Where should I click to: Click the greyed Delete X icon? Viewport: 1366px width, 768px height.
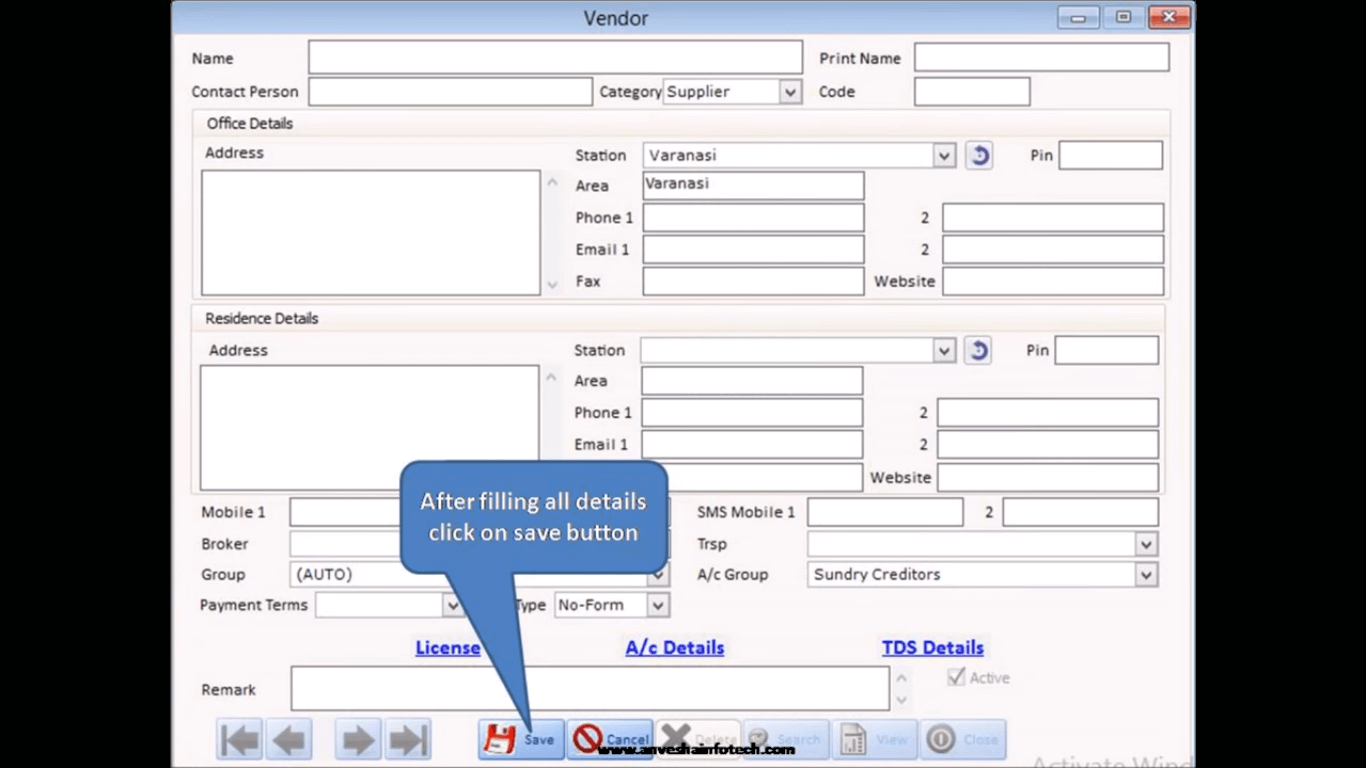[676, 739]
